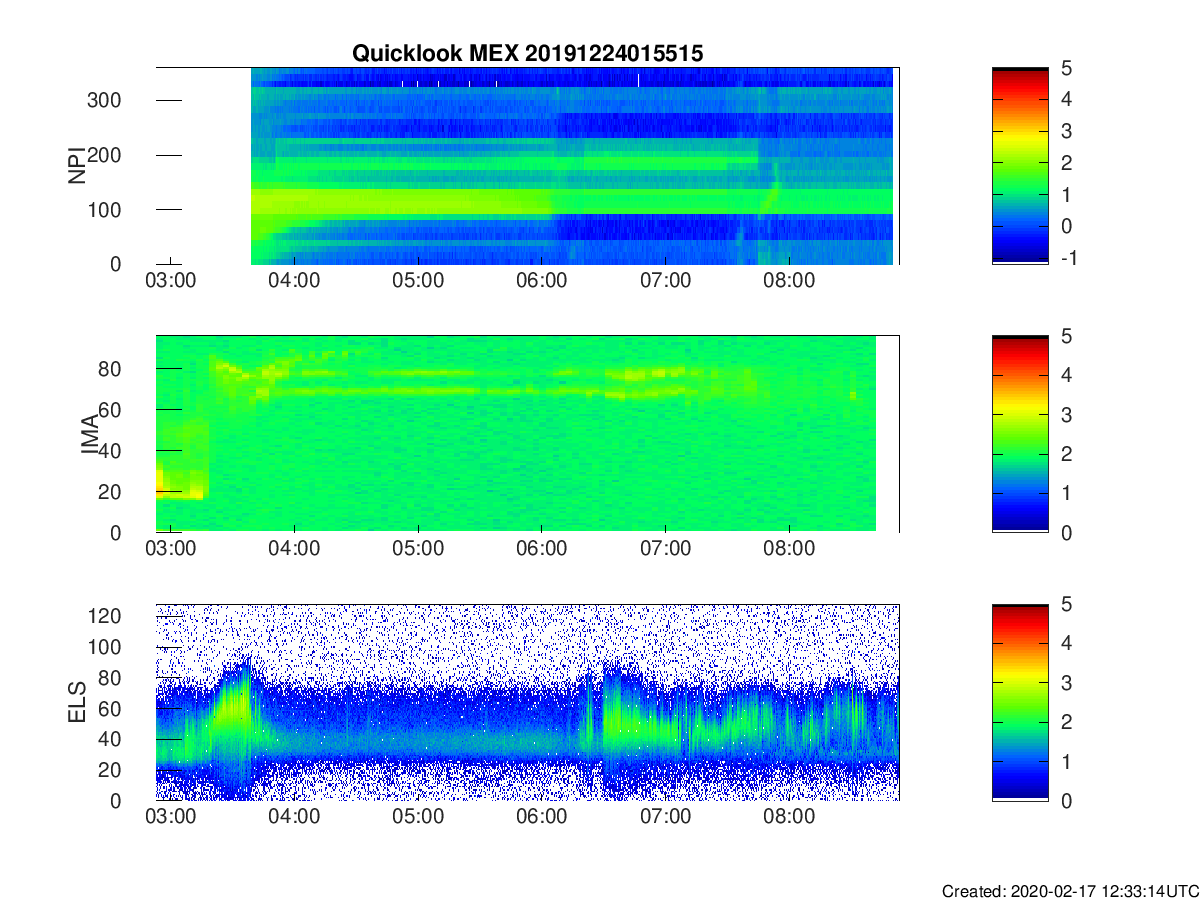The image size is (1200, 900).
Task: Click the '04:00' tick under the ELS plot
Action: coord(294,817)
